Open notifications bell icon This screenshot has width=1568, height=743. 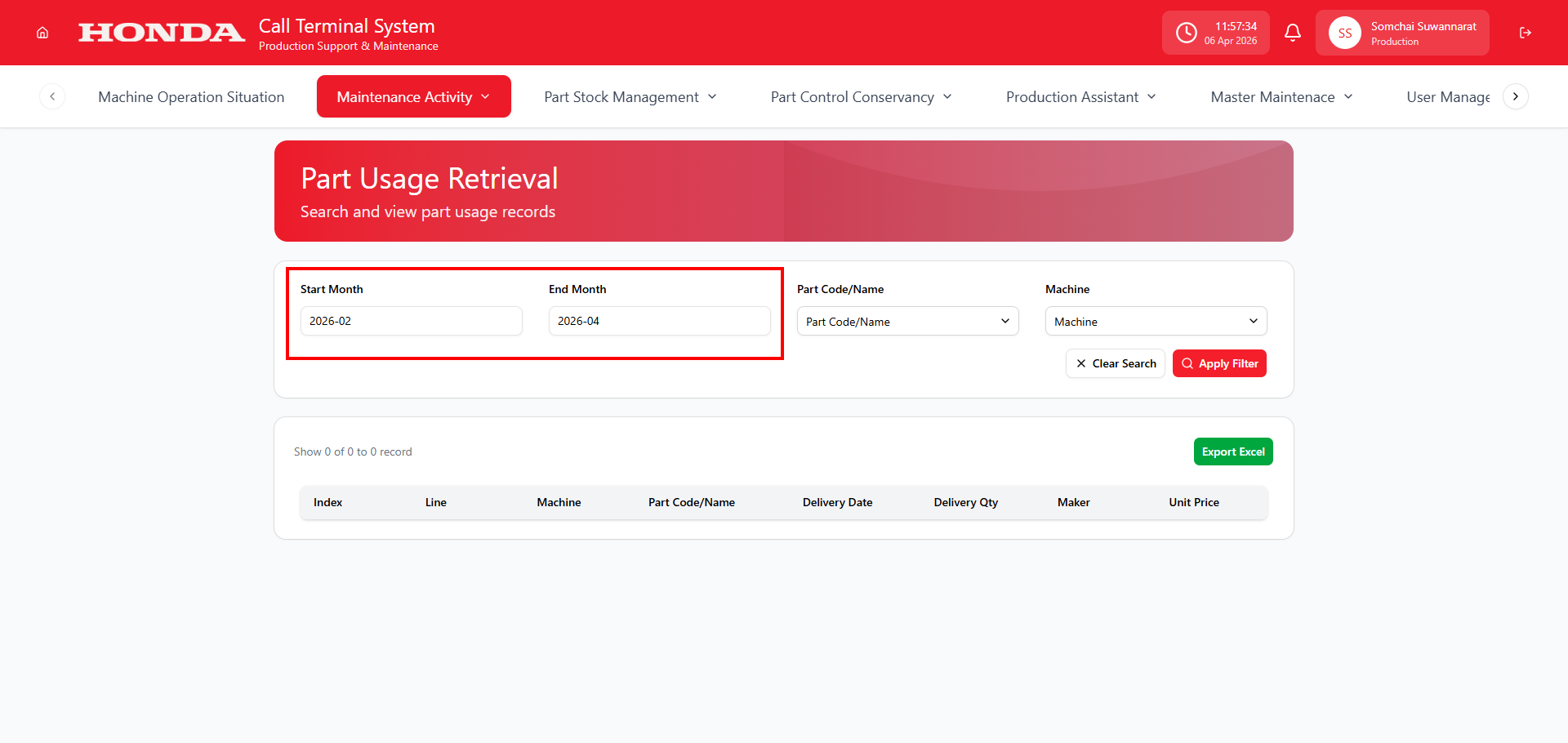tap(1292, 33)
